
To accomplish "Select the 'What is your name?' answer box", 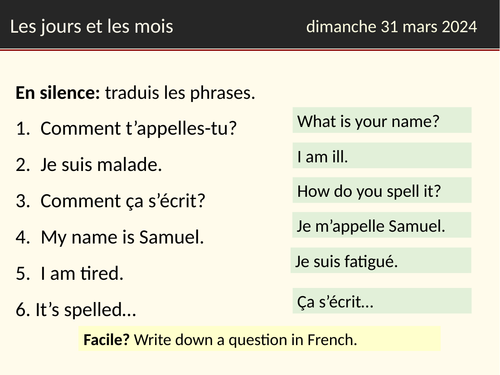I will 382,120.
